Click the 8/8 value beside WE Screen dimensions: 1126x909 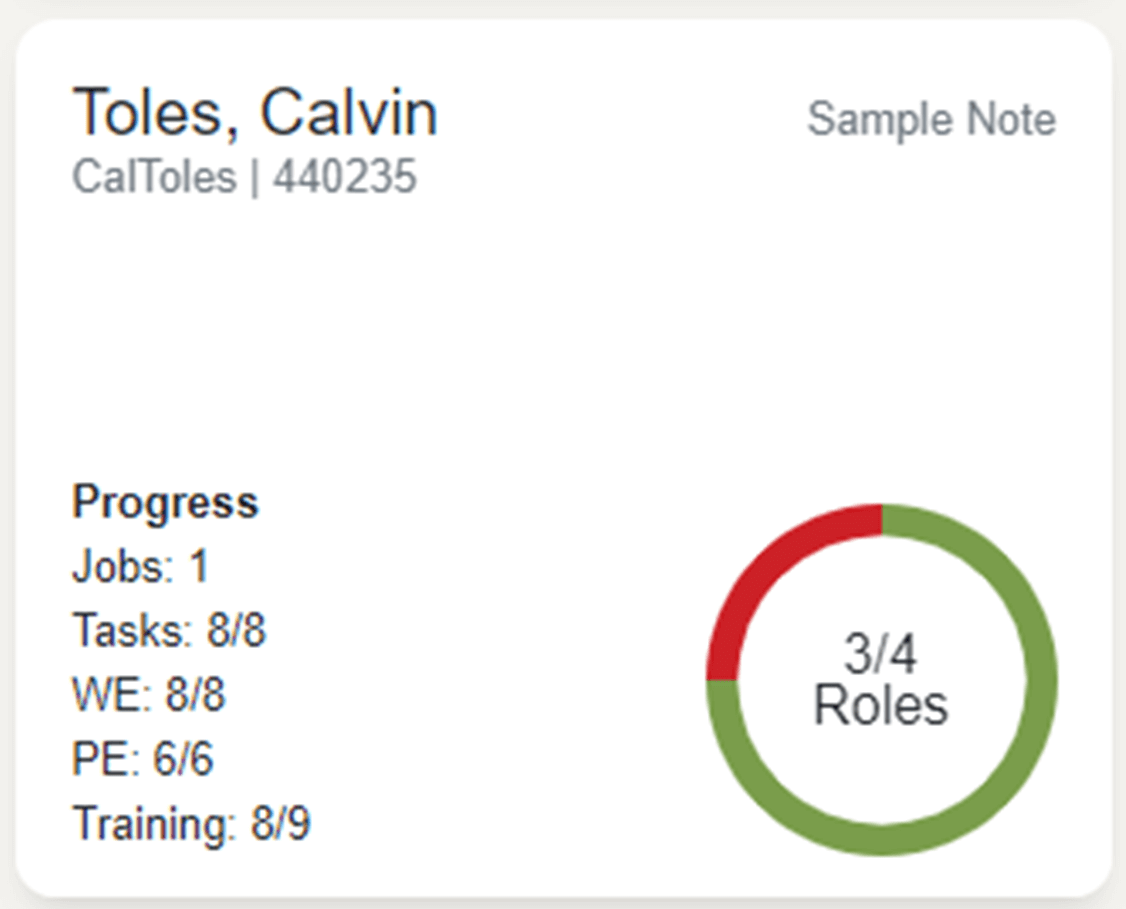pos(195,696)
